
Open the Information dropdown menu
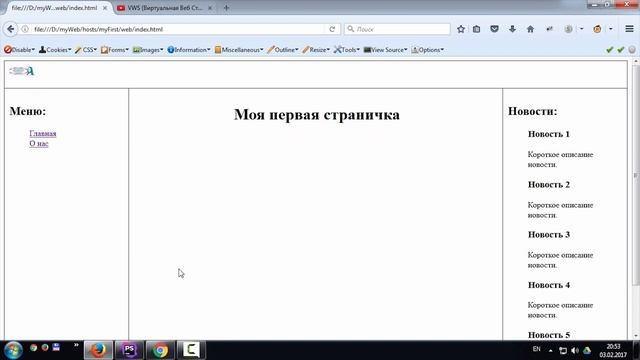pos(189,50)
